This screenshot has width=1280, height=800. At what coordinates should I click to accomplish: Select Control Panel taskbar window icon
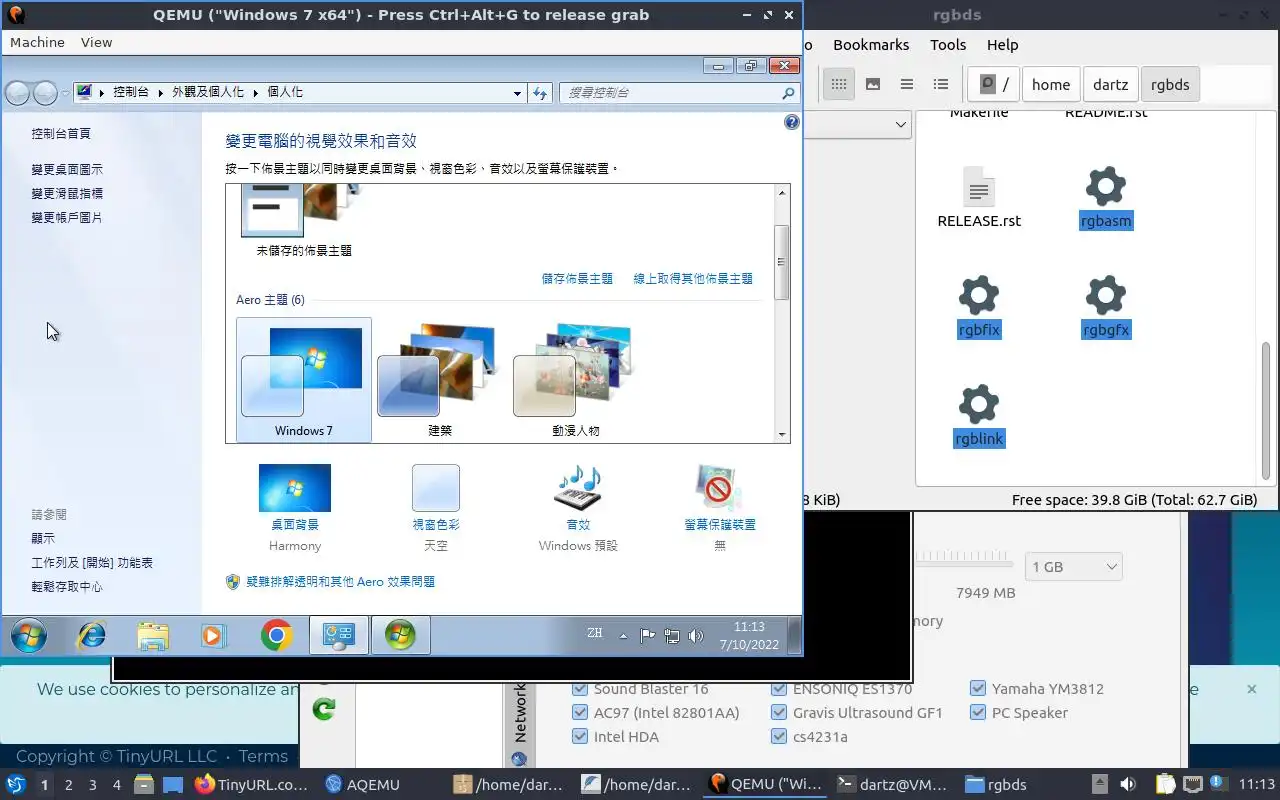point(338,635)
